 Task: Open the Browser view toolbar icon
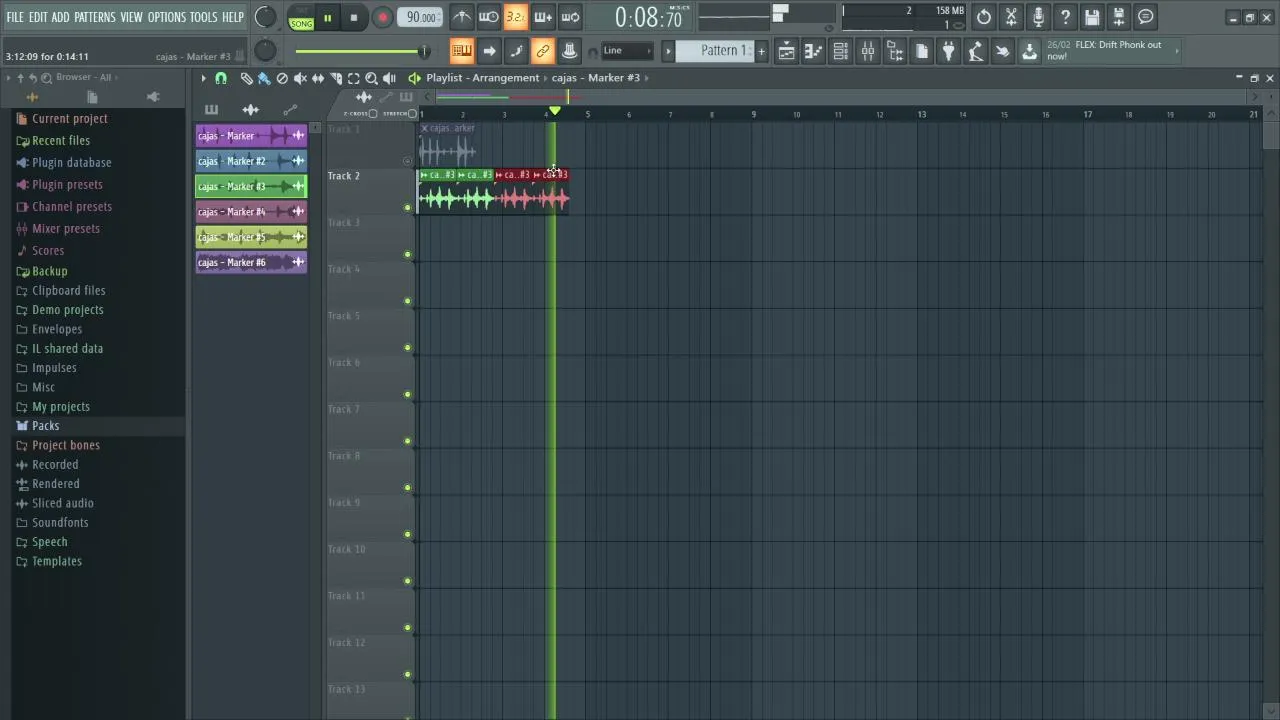click(x=895, y=51)
